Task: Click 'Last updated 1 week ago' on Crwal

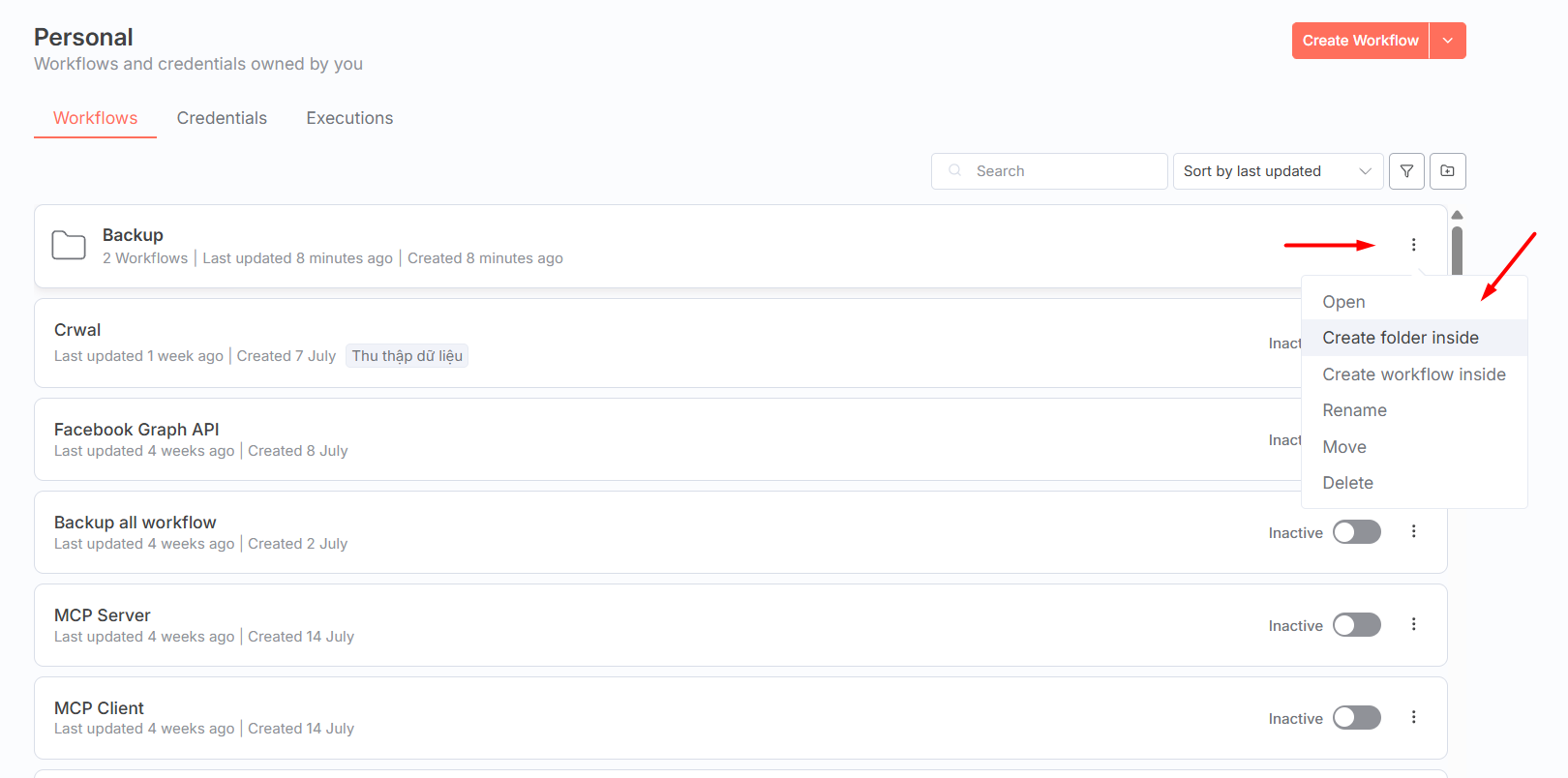Action: 138,356
